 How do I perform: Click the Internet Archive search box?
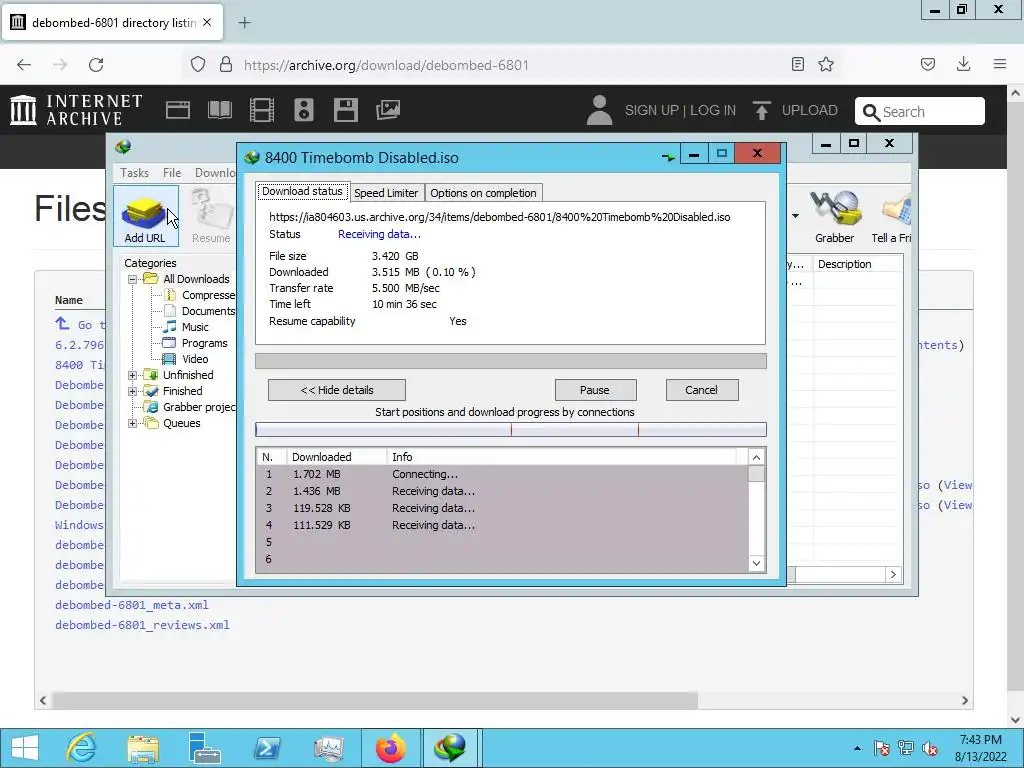920,111
